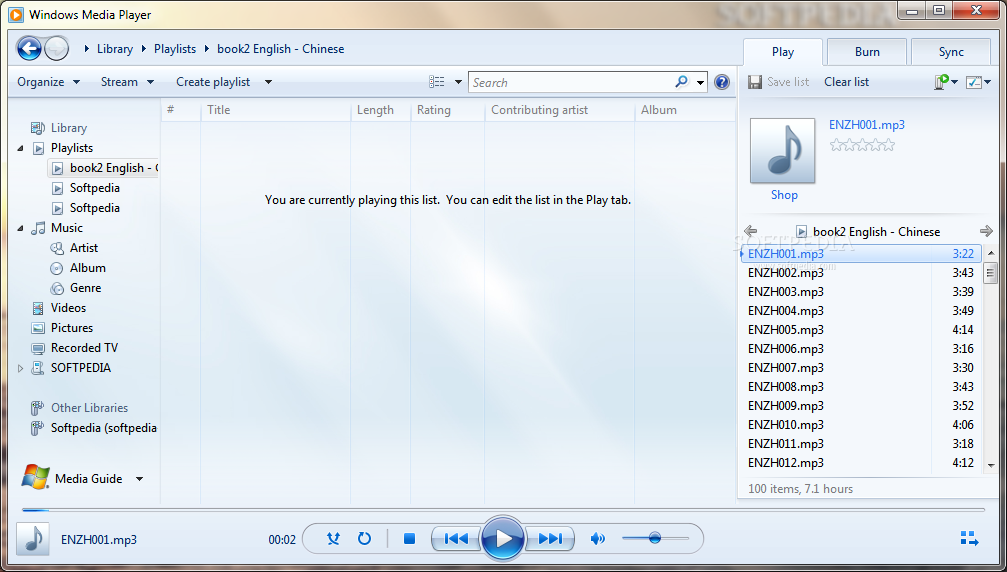This screenshot has height=572, width=1007.
Task: Toggle repeat mode
Action: 364,539
